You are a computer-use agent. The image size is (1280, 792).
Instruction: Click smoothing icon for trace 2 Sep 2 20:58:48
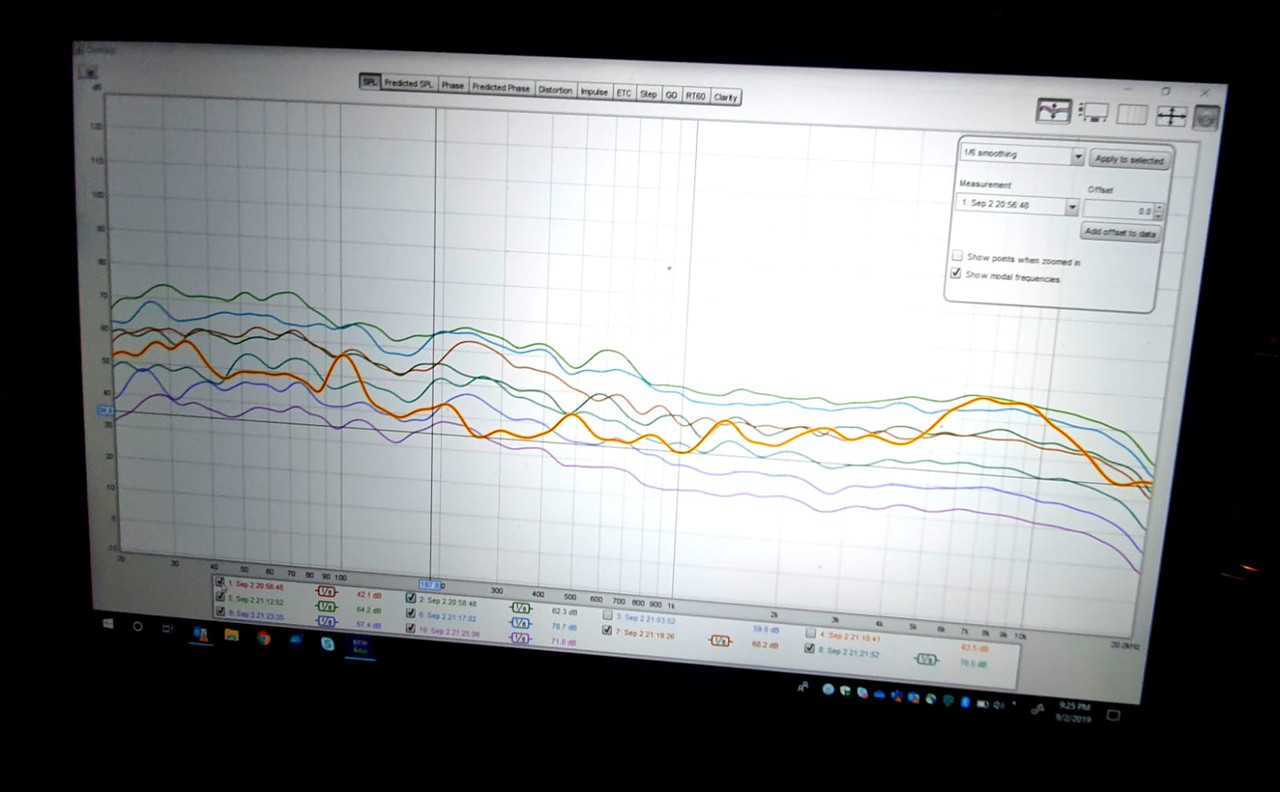click(x=521, y=607)
